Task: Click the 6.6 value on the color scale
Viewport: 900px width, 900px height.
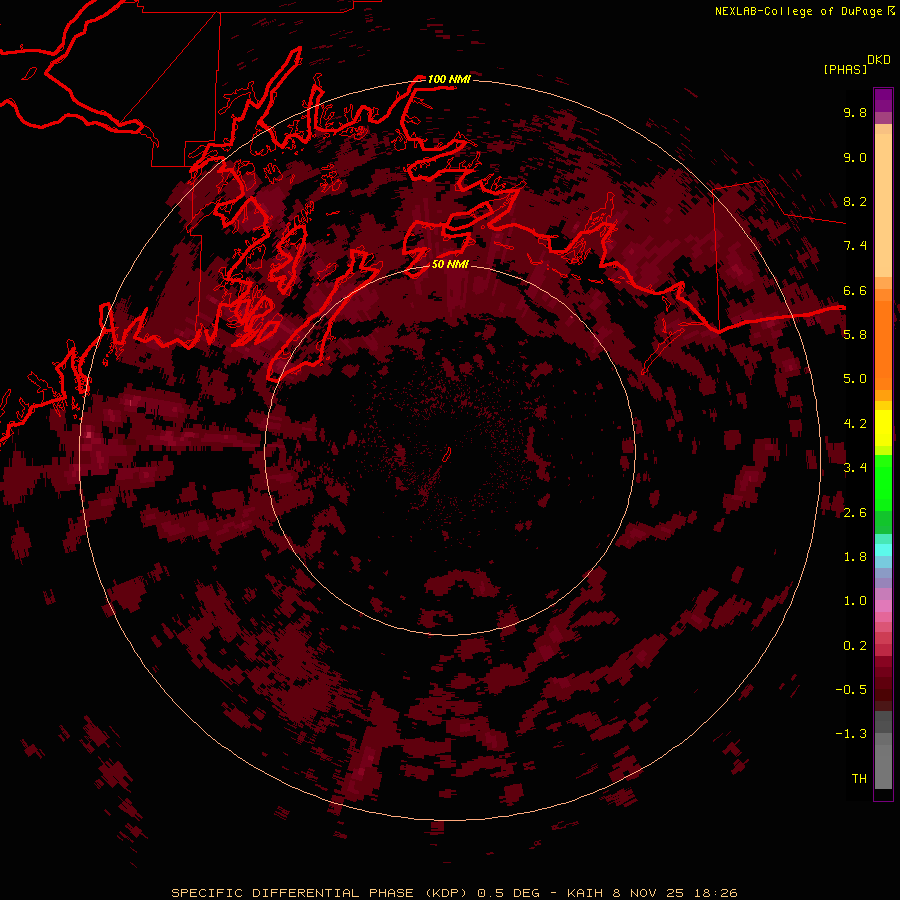Action: (855, 290)
